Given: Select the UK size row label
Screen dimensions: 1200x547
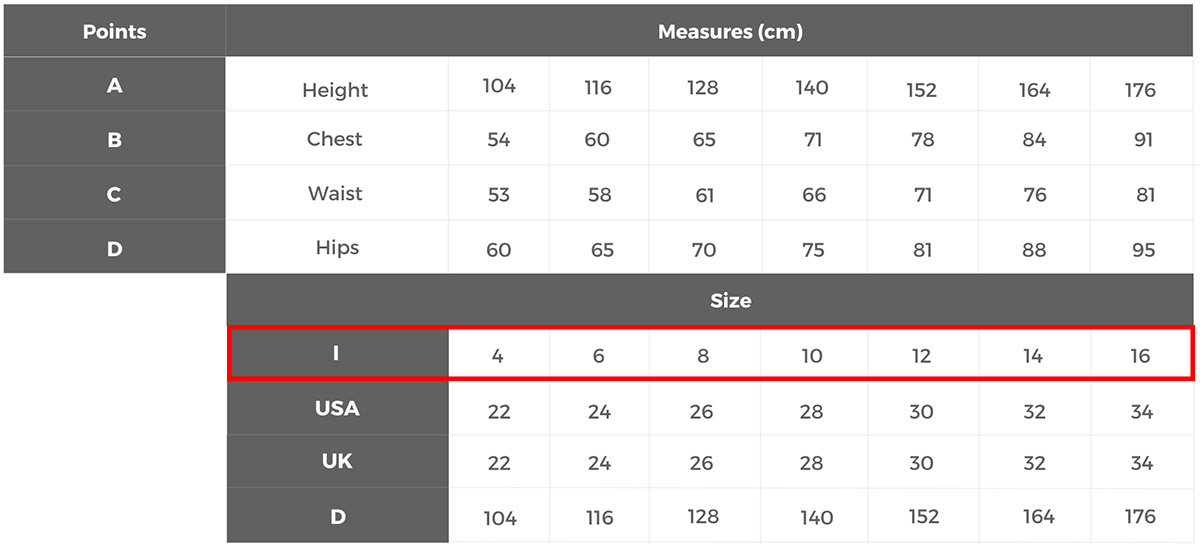Looking at the screenshot, I should point(337,462).
